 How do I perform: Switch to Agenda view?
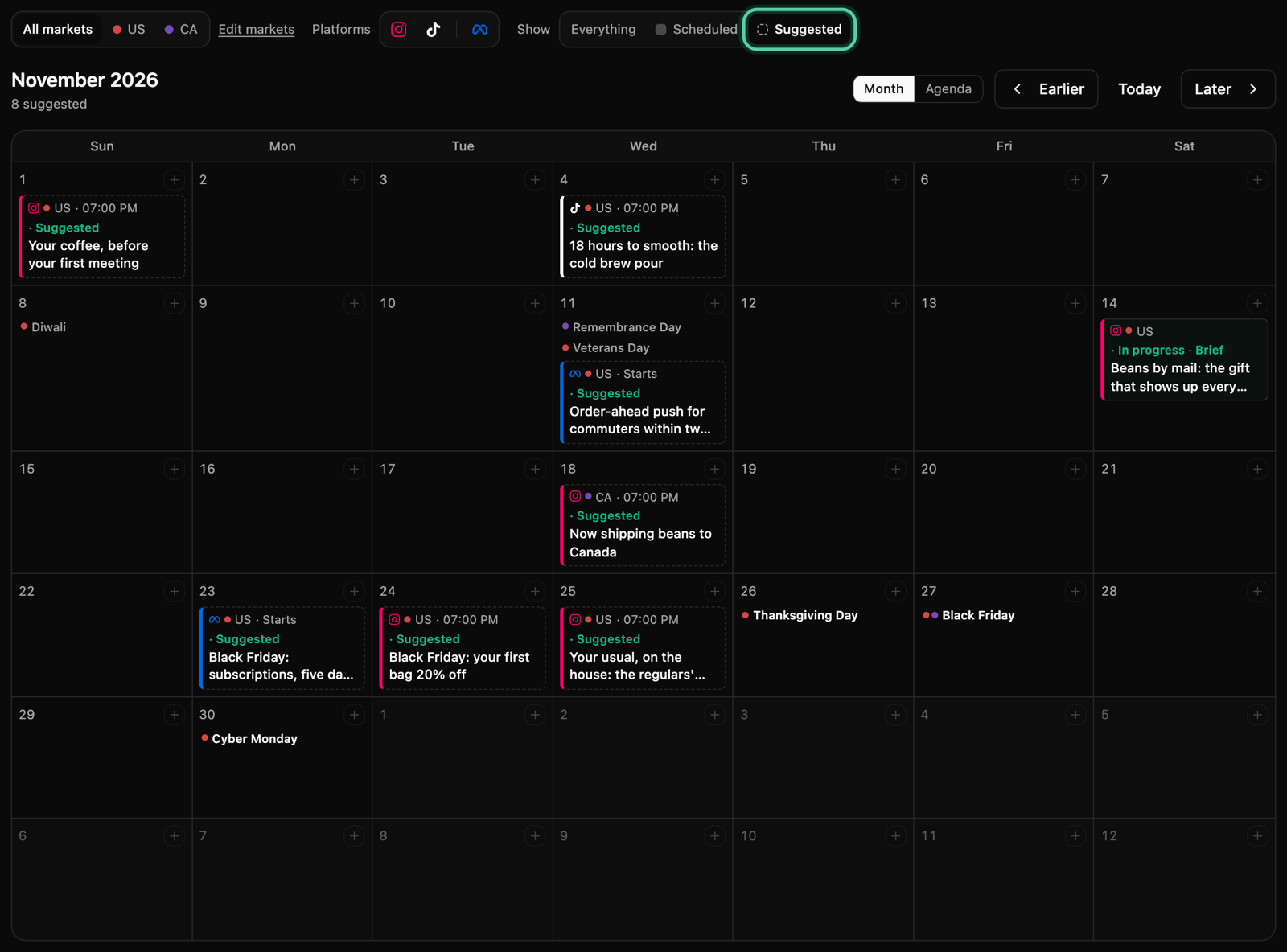point(948,89)
